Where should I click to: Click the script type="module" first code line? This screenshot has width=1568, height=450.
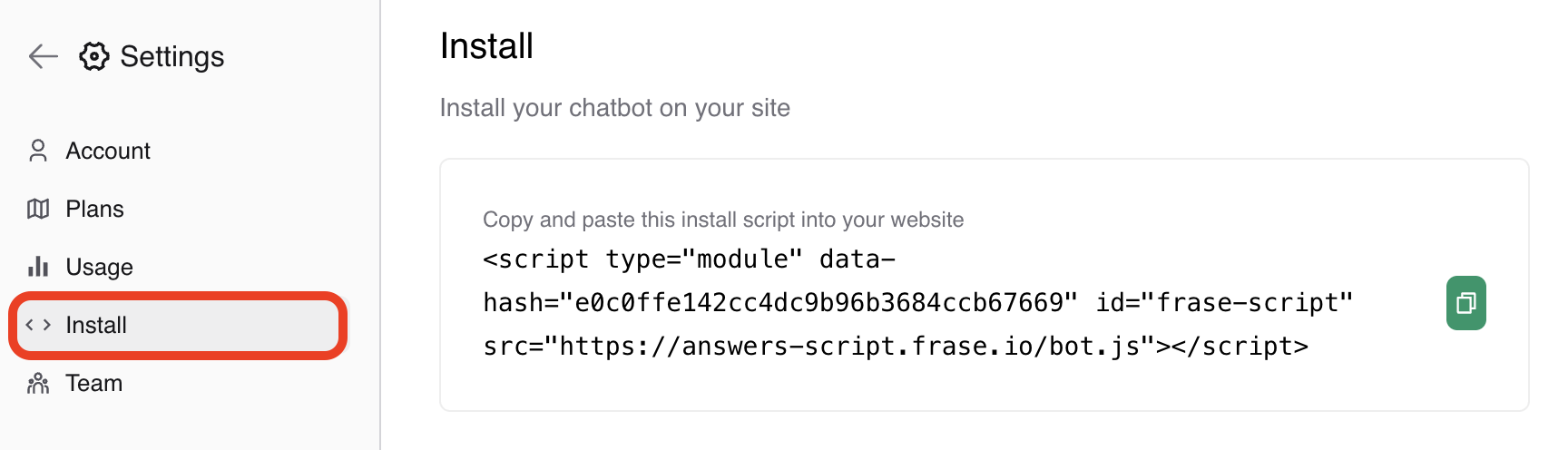tap(688, 259)
